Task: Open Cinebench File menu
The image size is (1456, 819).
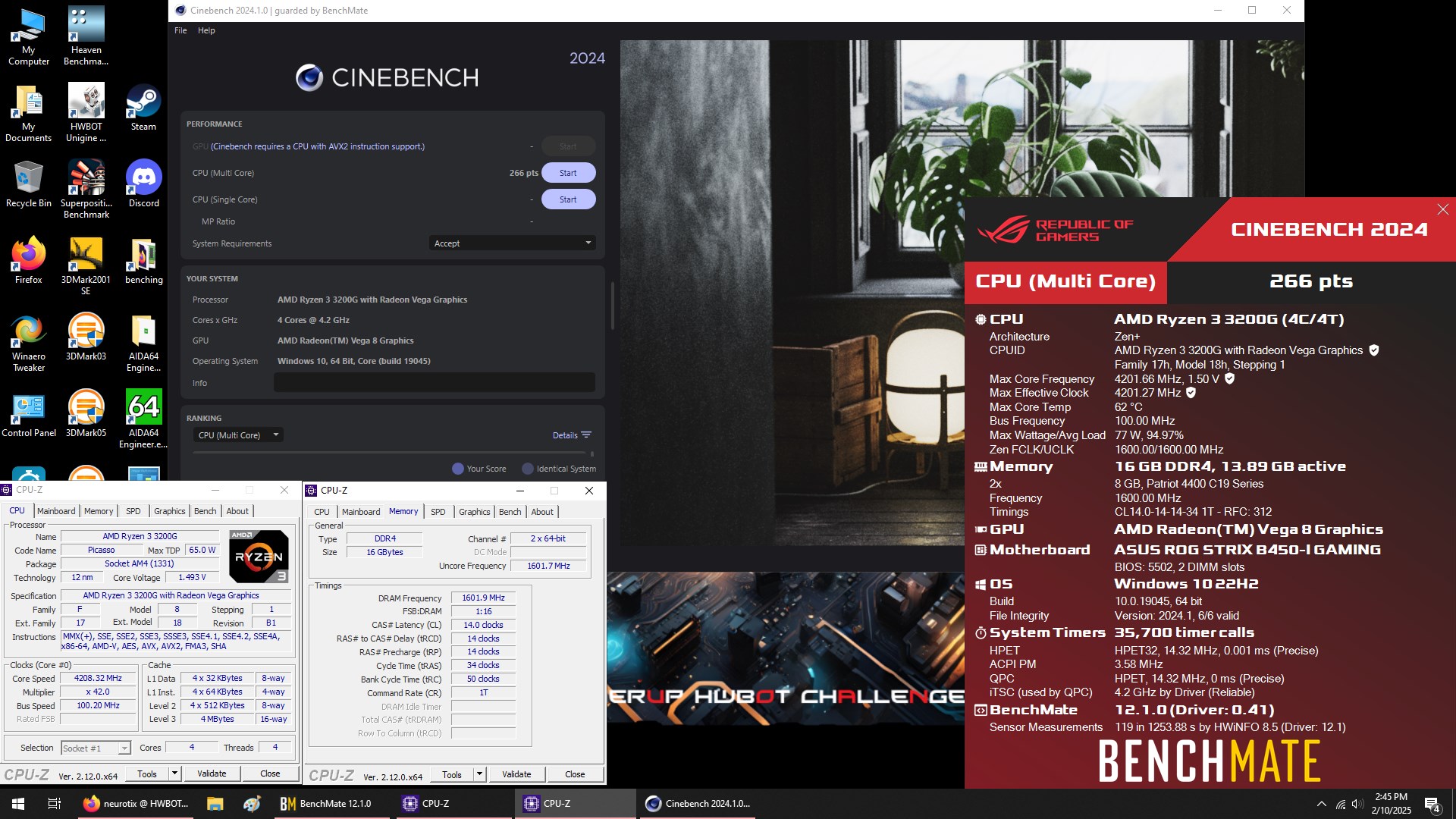Action: coord(180,30)
